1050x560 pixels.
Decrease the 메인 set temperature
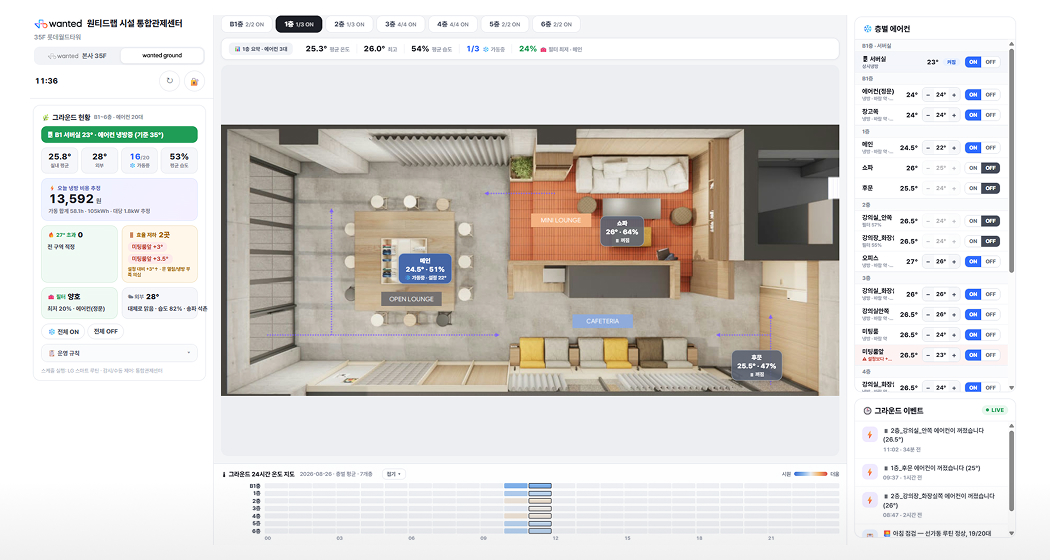pyautogui.click(x=927, y=148)
